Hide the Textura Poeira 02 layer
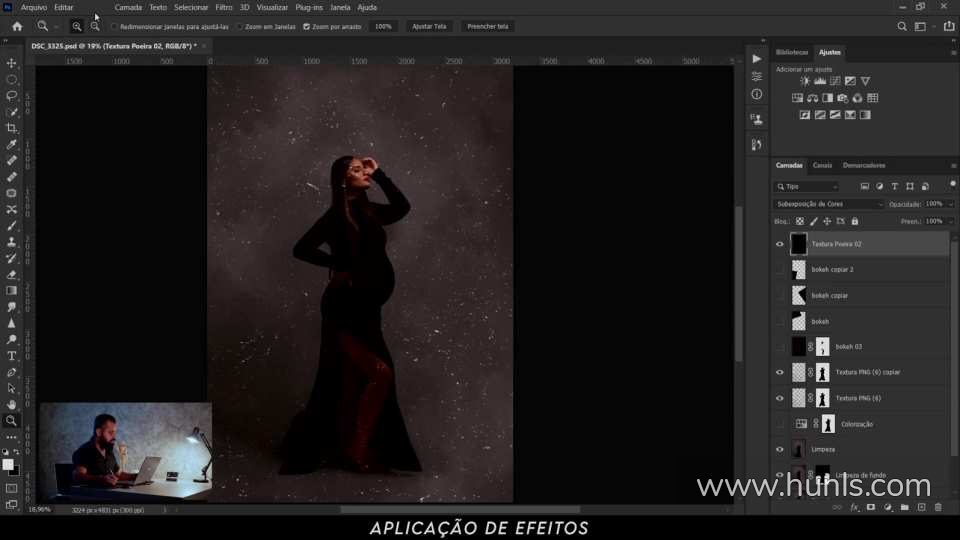This screenshot has height=540, width=960. pyautogui.click(x=780, y=243)
